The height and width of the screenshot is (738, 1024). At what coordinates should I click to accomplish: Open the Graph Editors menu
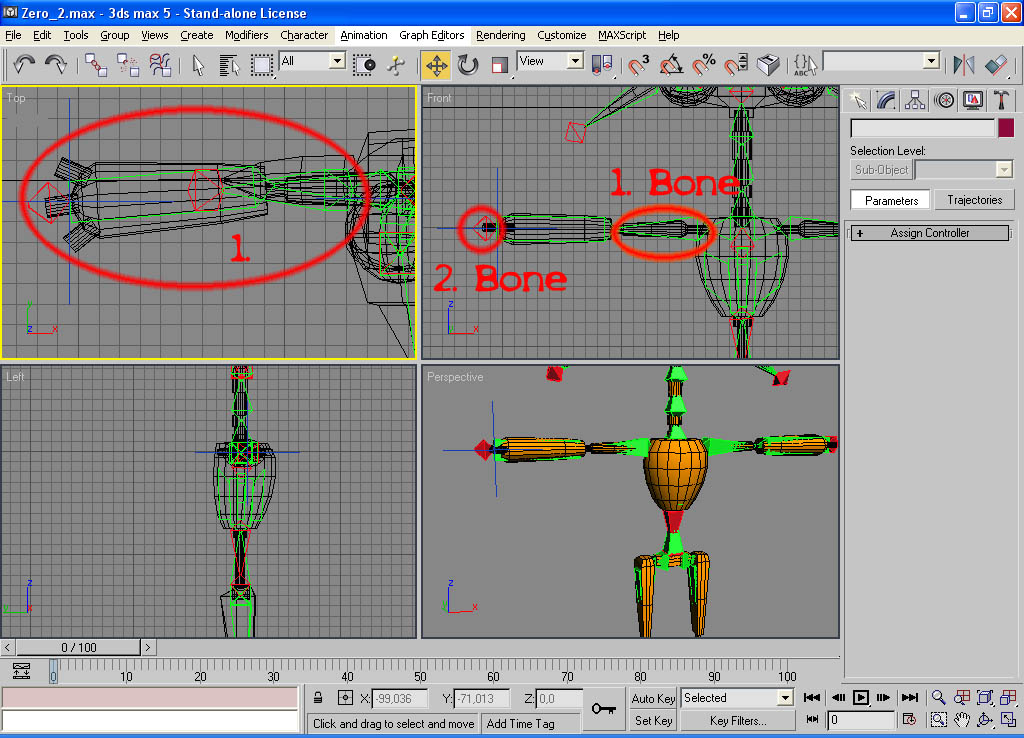coord(431,35)
